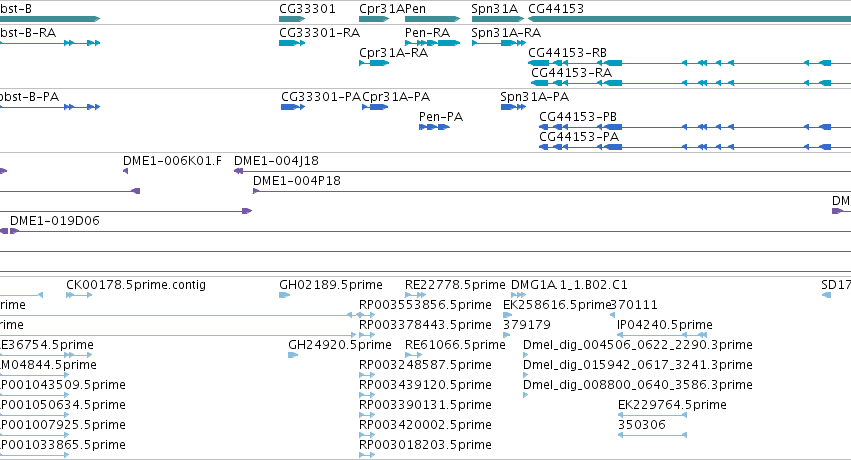Select the 350306 alignment bar
This screenshot has height=460, width=851.
click(x=652, y=435)
